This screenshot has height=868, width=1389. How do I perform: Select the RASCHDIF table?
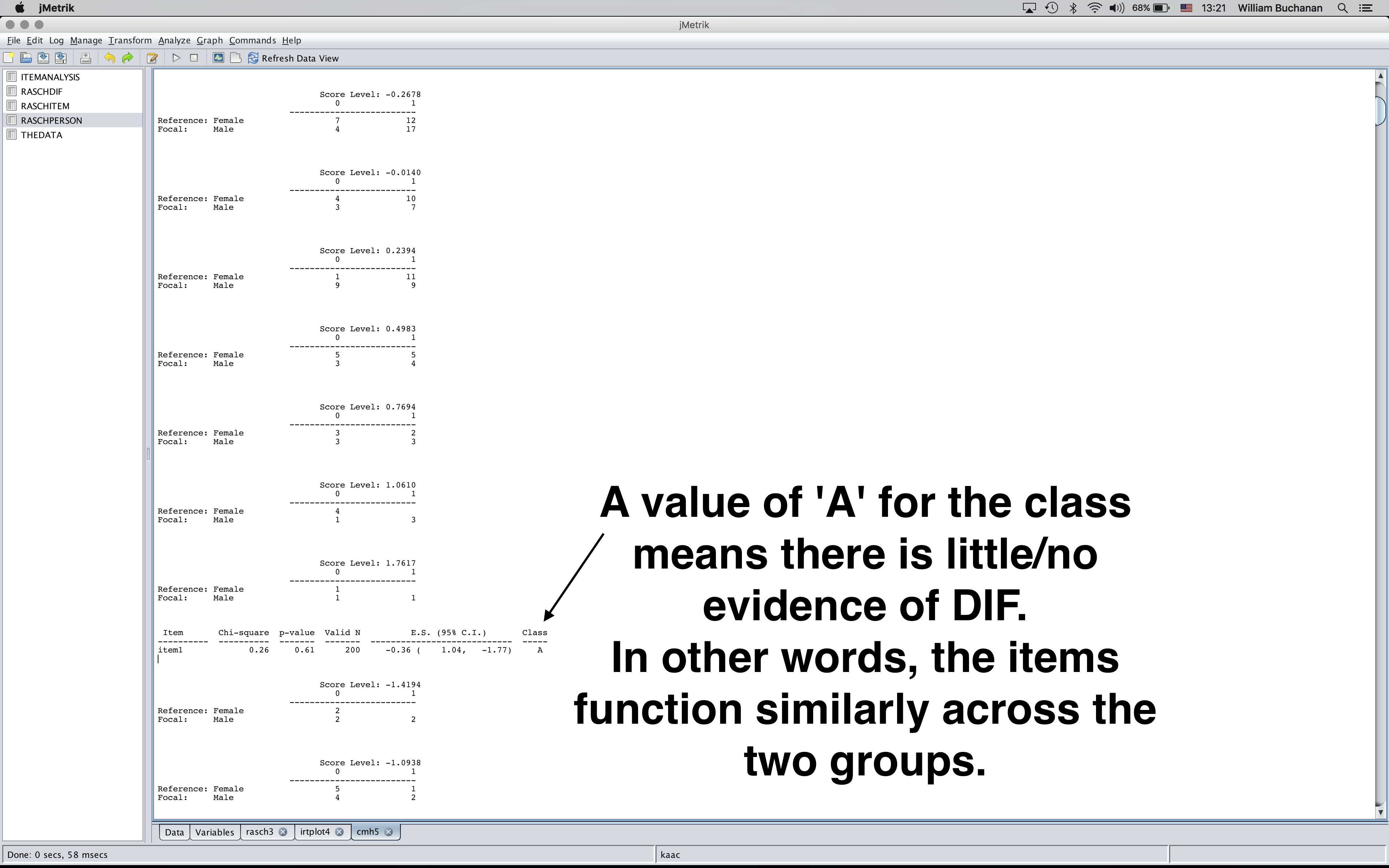click(x=41, y=91)
